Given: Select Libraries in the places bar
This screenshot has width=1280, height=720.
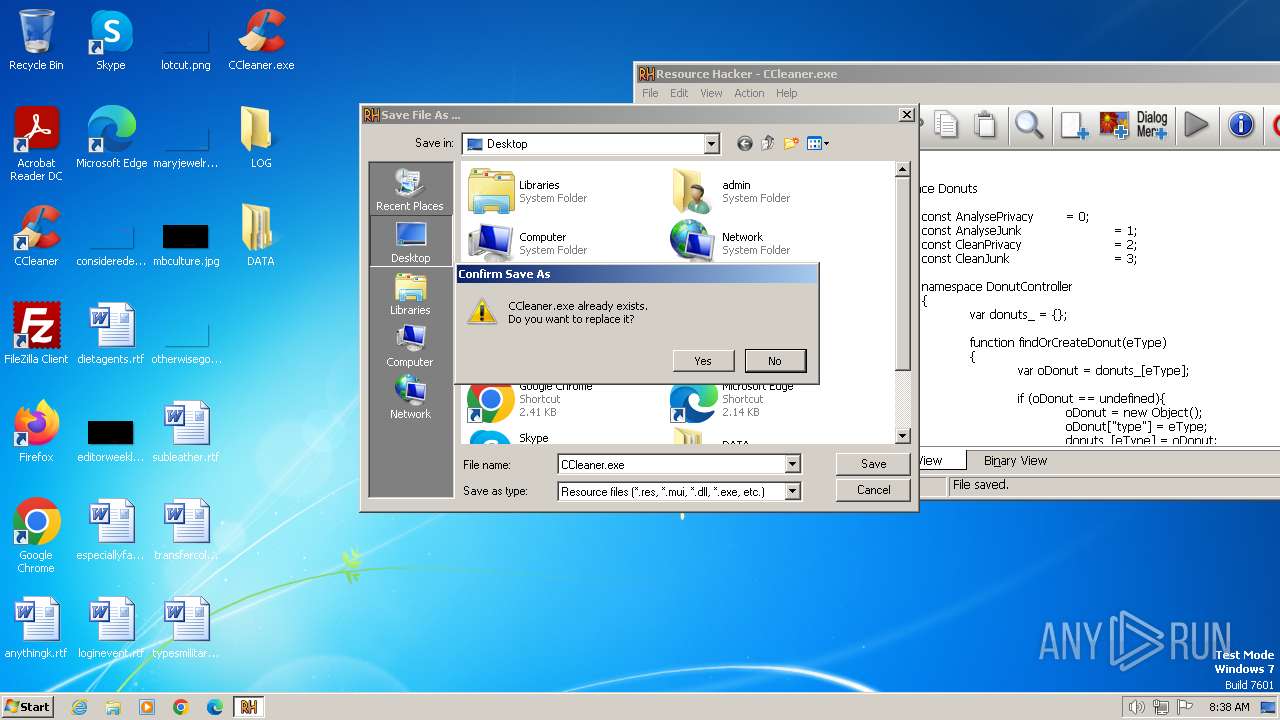Looking at the screenshot, I should [410, 293].
